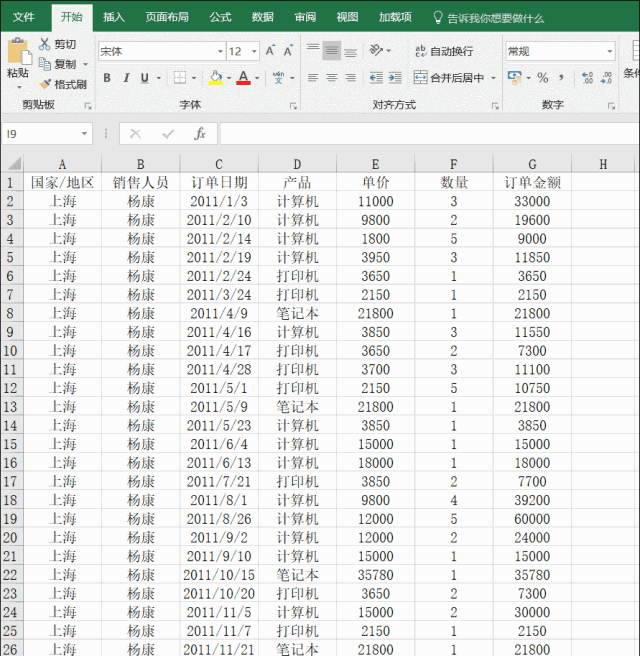Click the Copy icon
Image resolution: width=640 pixels, height=656 pixels.
pos(45,64)
